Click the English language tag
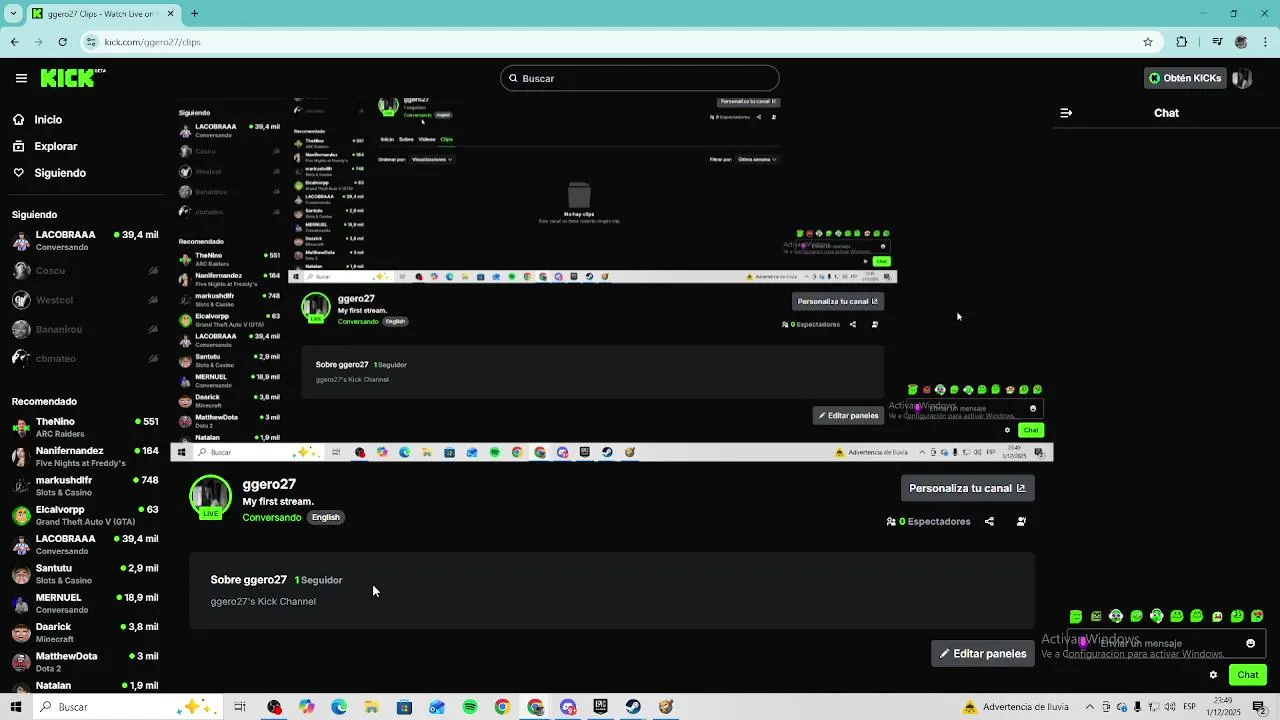 click(x=326, y=517)
